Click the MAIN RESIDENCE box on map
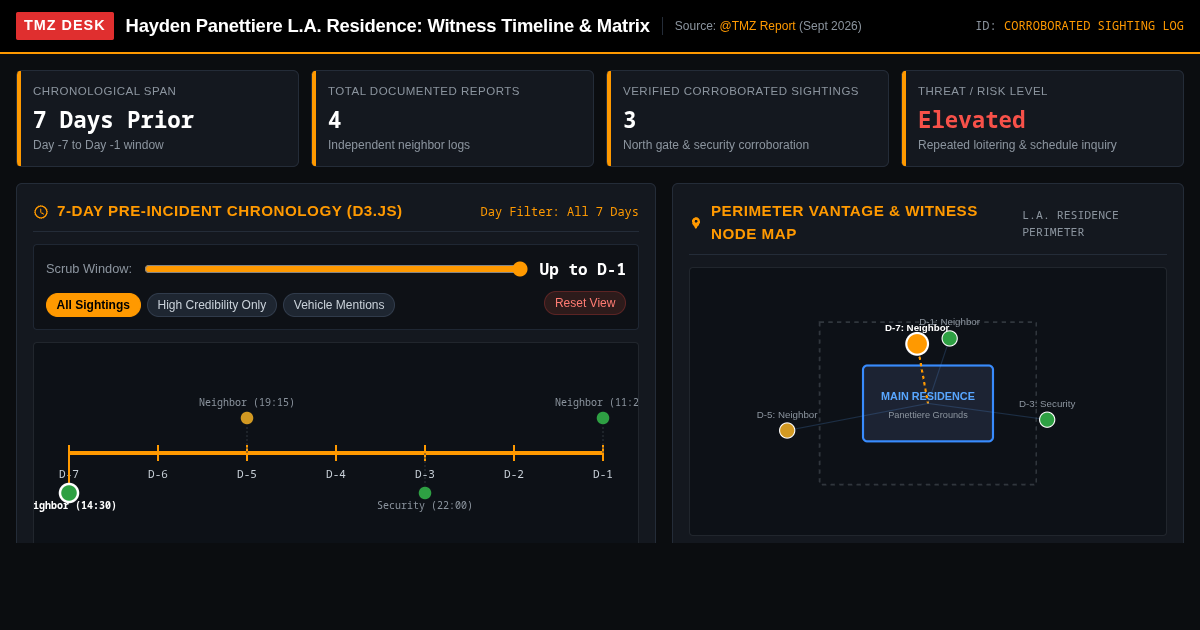The height and width of the screenshot is (630, 1200). point(928,403)
